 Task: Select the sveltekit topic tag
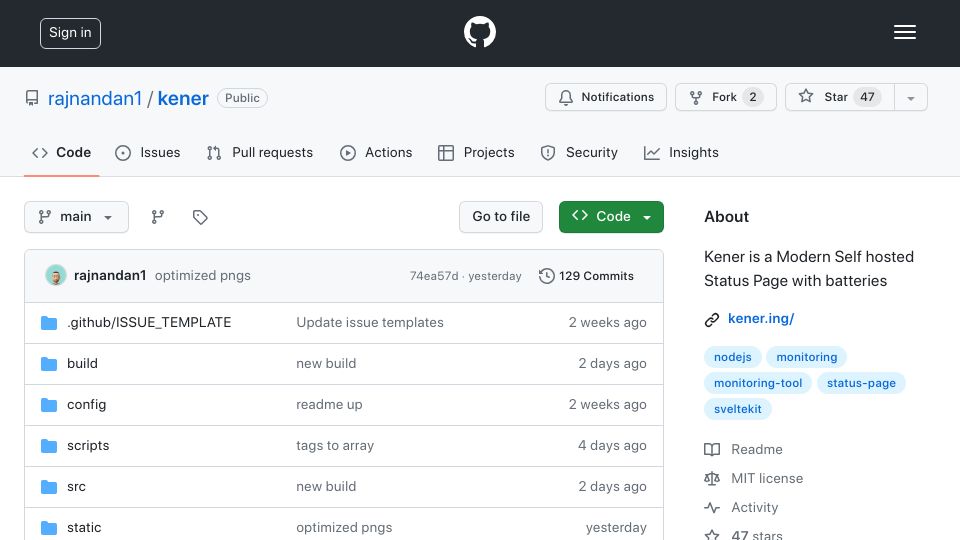point(738,409)
